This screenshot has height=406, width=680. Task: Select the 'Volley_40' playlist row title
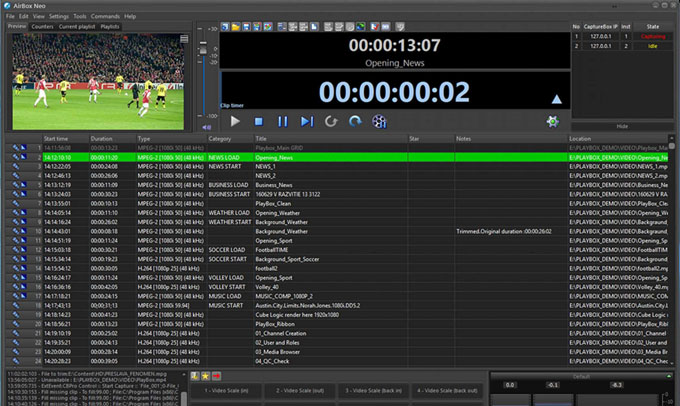click(x=267, y=287)
